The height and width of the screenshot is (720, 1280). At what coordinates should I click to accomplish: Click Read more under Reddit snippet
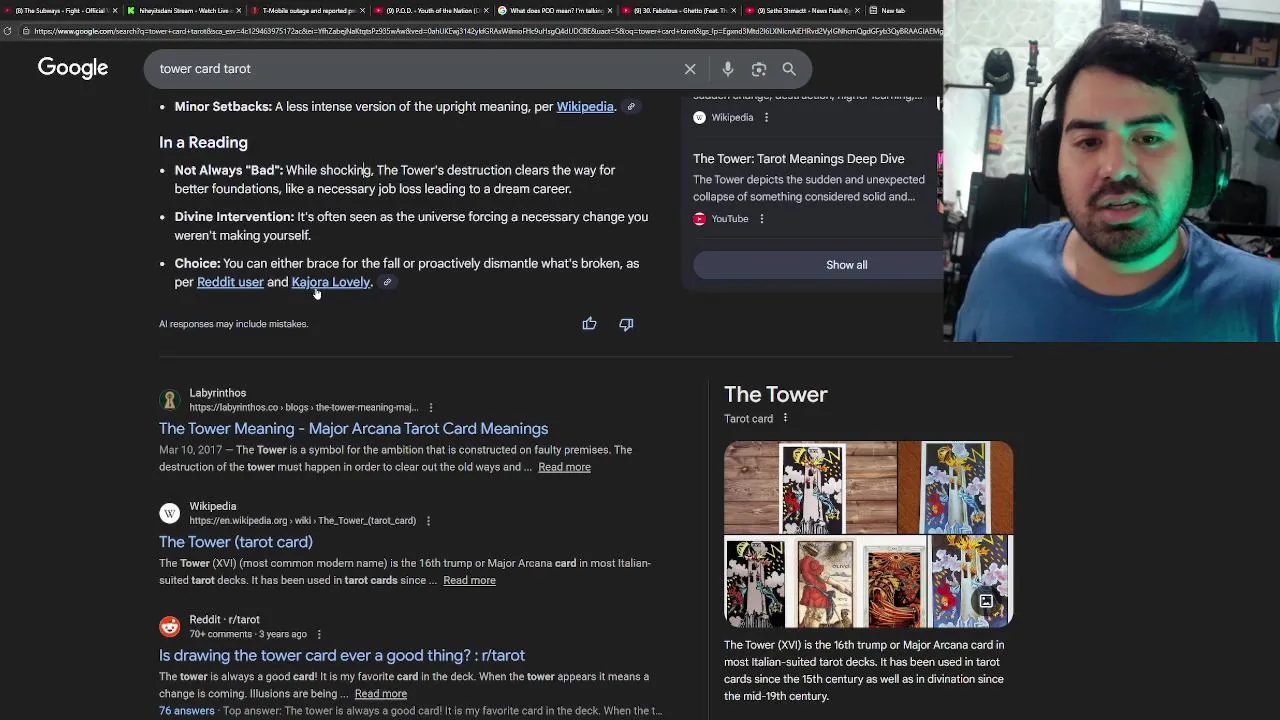click(x=380, y=694)
